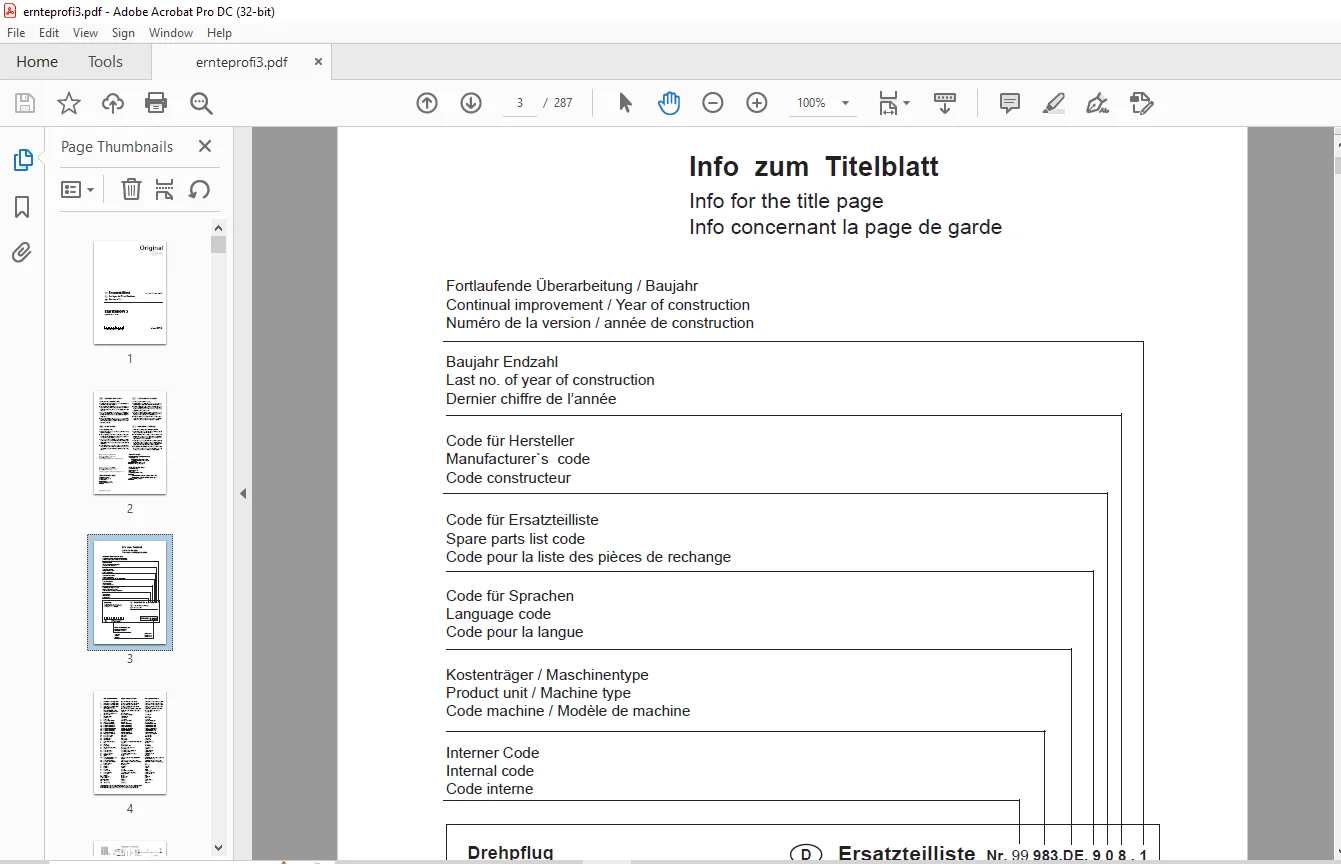
Task: Open the Find text magnifier icon
Action: pos(201,103)
